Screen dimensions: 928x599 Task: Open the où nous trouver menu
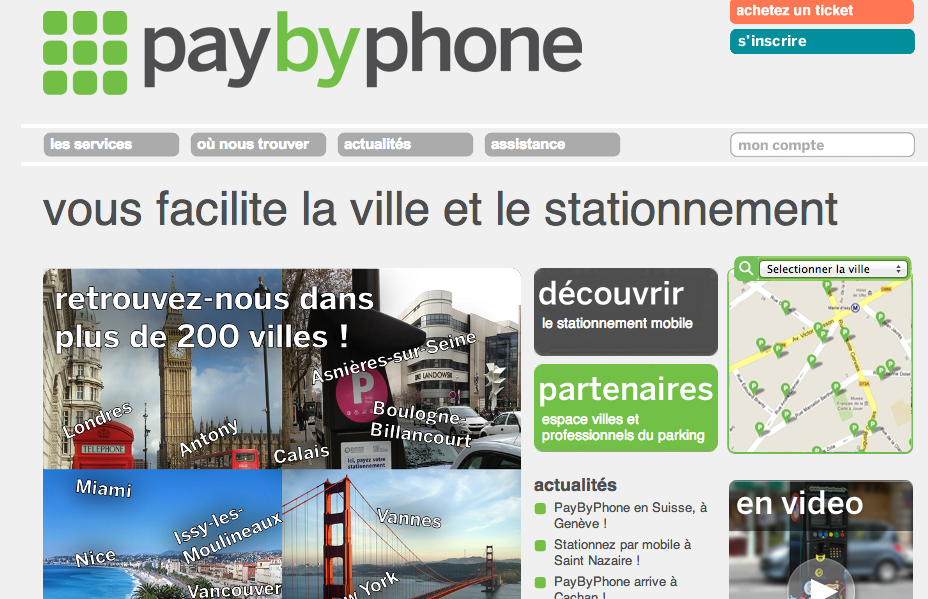[x=258, y=144]
